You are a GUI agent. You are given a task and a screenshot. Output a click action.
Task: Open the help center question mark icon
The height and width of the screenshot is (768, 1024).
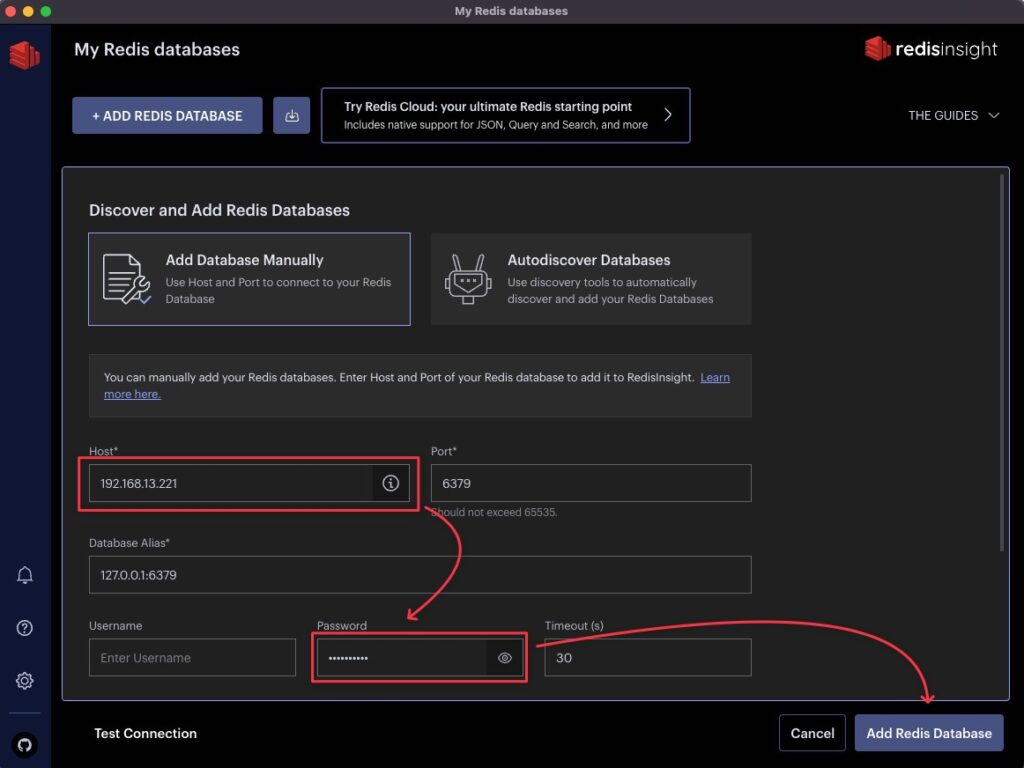pyautogui.click(x=25, y=628)
